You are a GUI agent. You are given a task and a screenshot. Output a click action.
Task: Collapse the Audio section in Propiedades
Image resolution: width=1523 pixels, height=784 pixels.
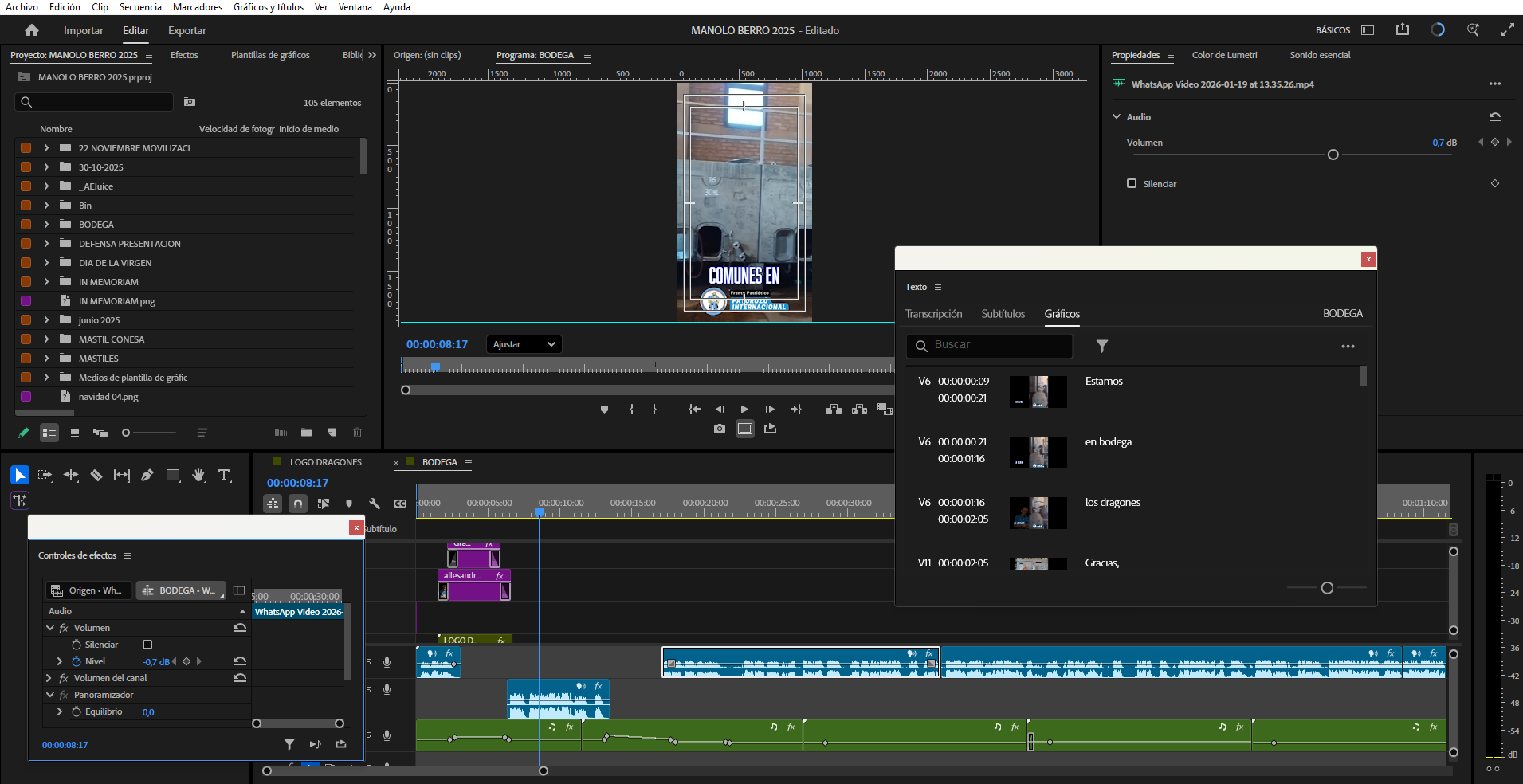1117,117
